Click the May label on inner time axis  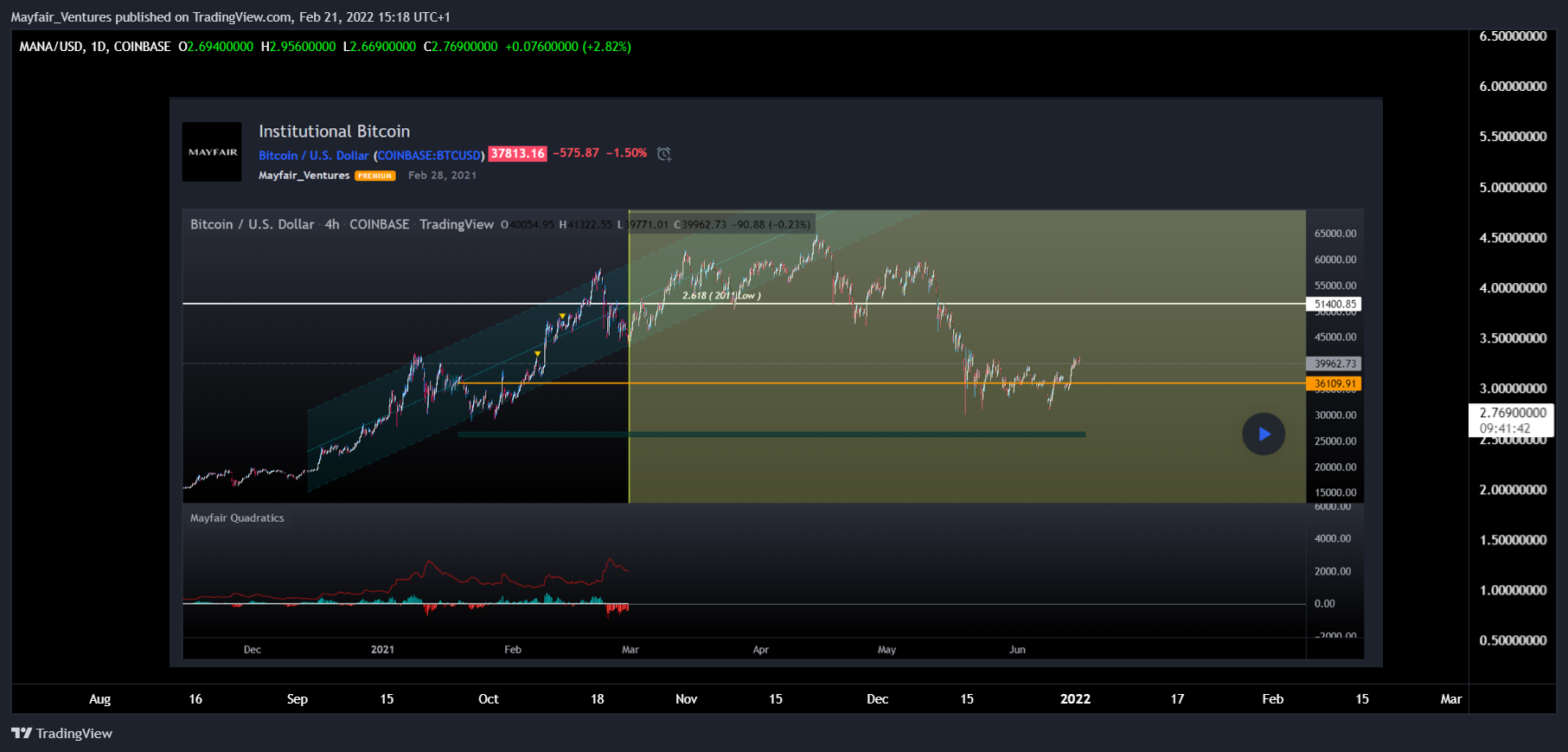pyautogui.click(x=886, y=649)
